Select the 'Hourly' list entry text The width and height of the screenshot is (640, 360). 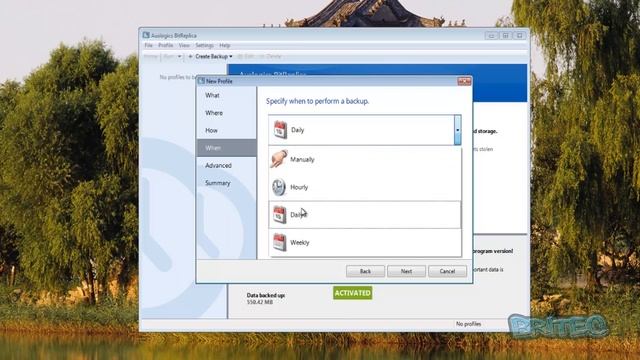pos(299,187)
